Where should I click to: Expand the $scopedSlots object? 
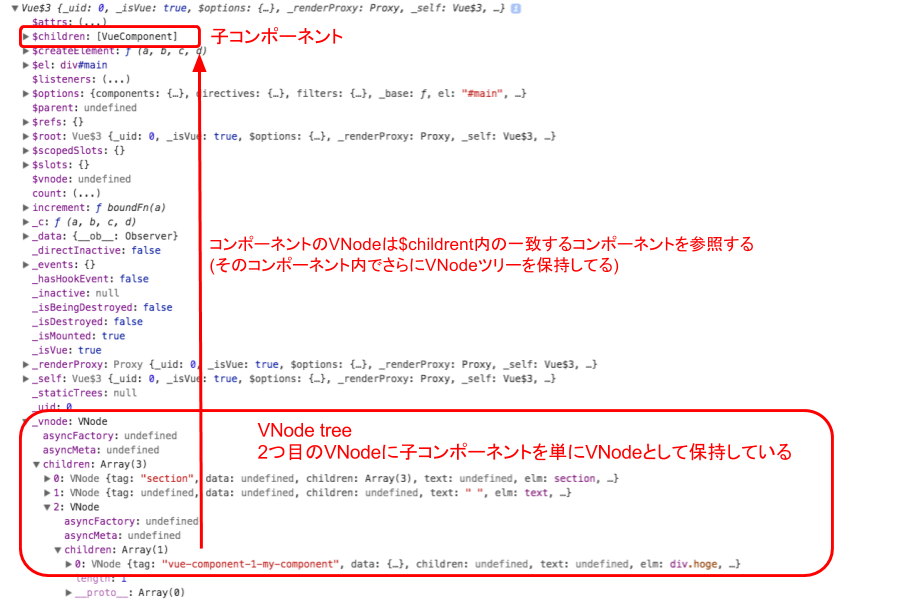(x=26, y=150)
